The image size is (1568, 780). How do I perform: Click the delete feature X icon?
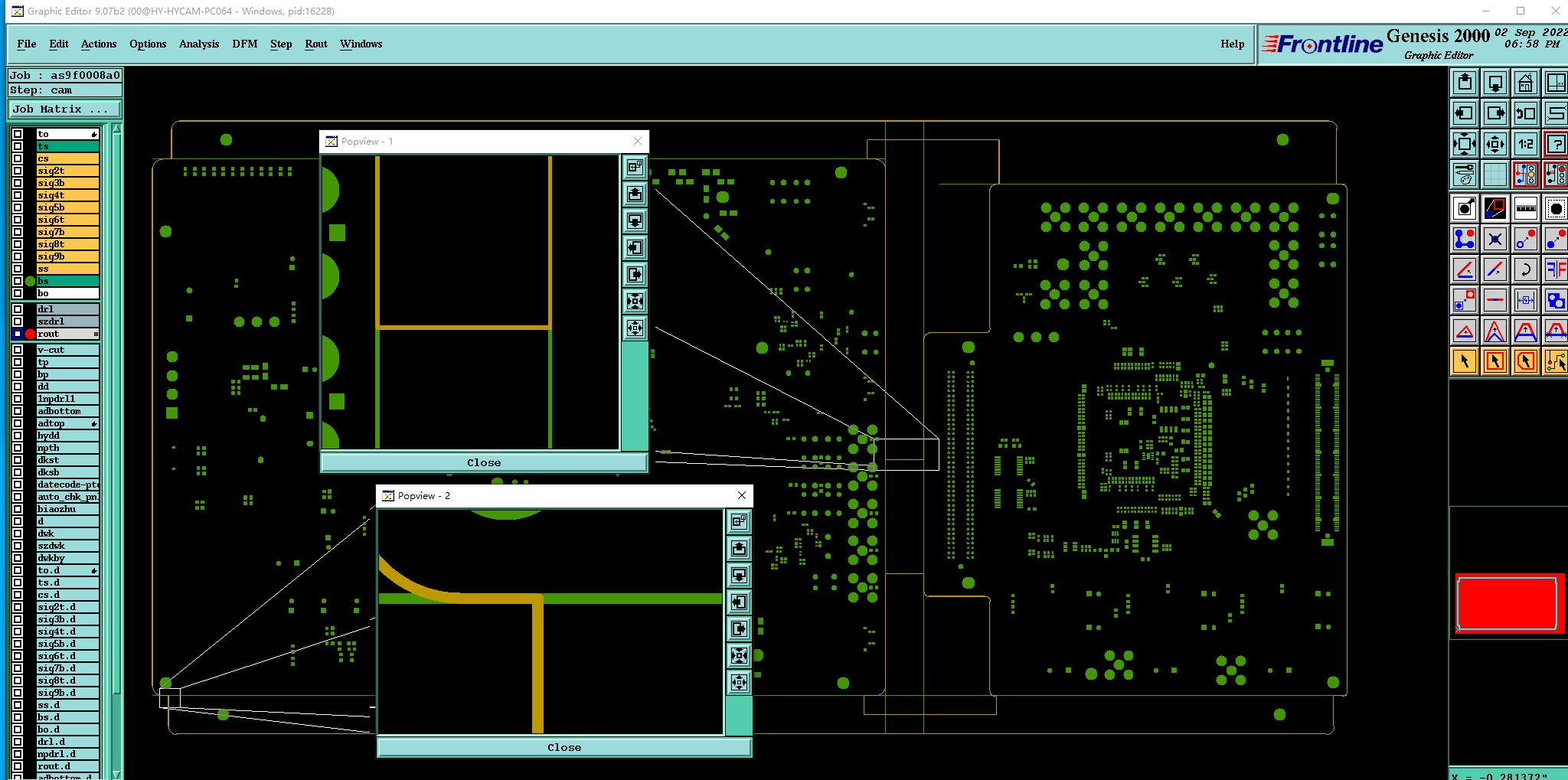pyautogui.click(x=1494, y=239)
